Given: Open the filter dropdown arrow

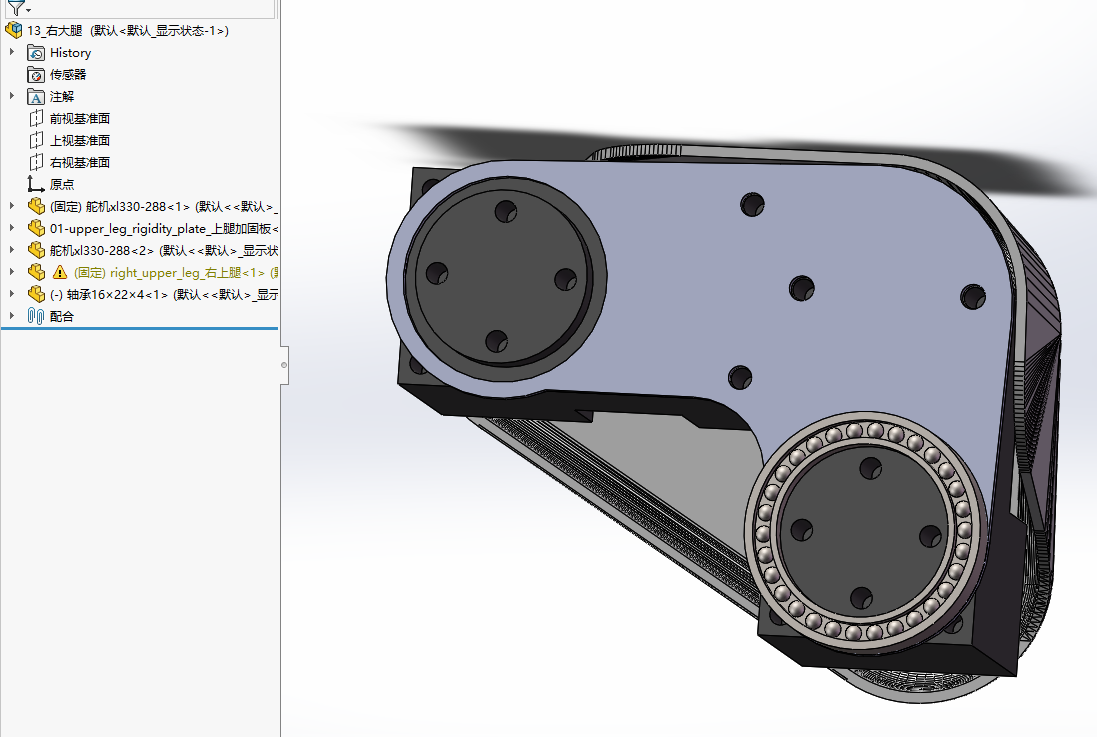Looking at the screenshot, I should 29,10.
